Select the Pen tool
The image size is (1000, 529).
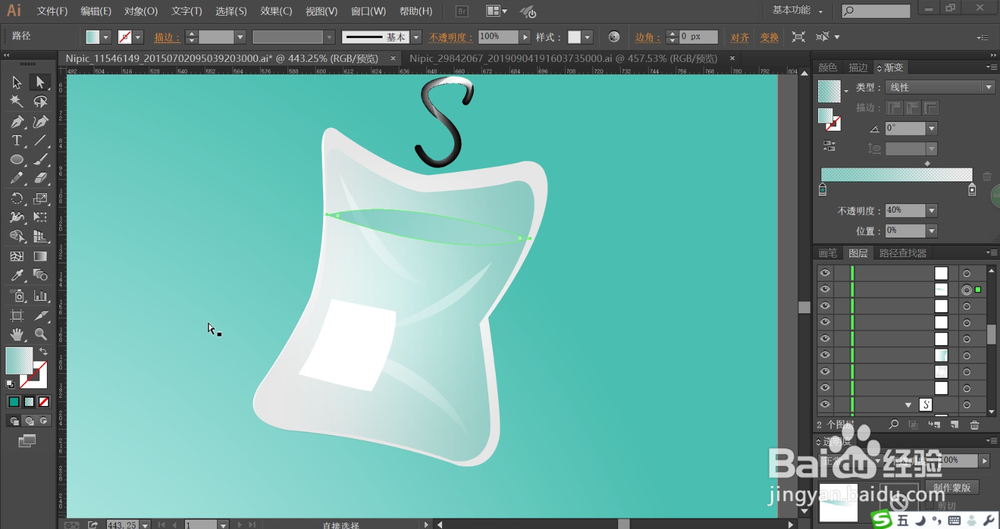pos(17,121)
